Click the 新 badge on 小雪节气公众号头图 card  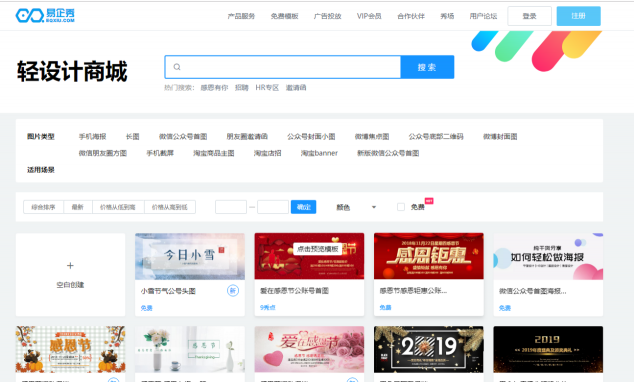[x=232, y=291]
